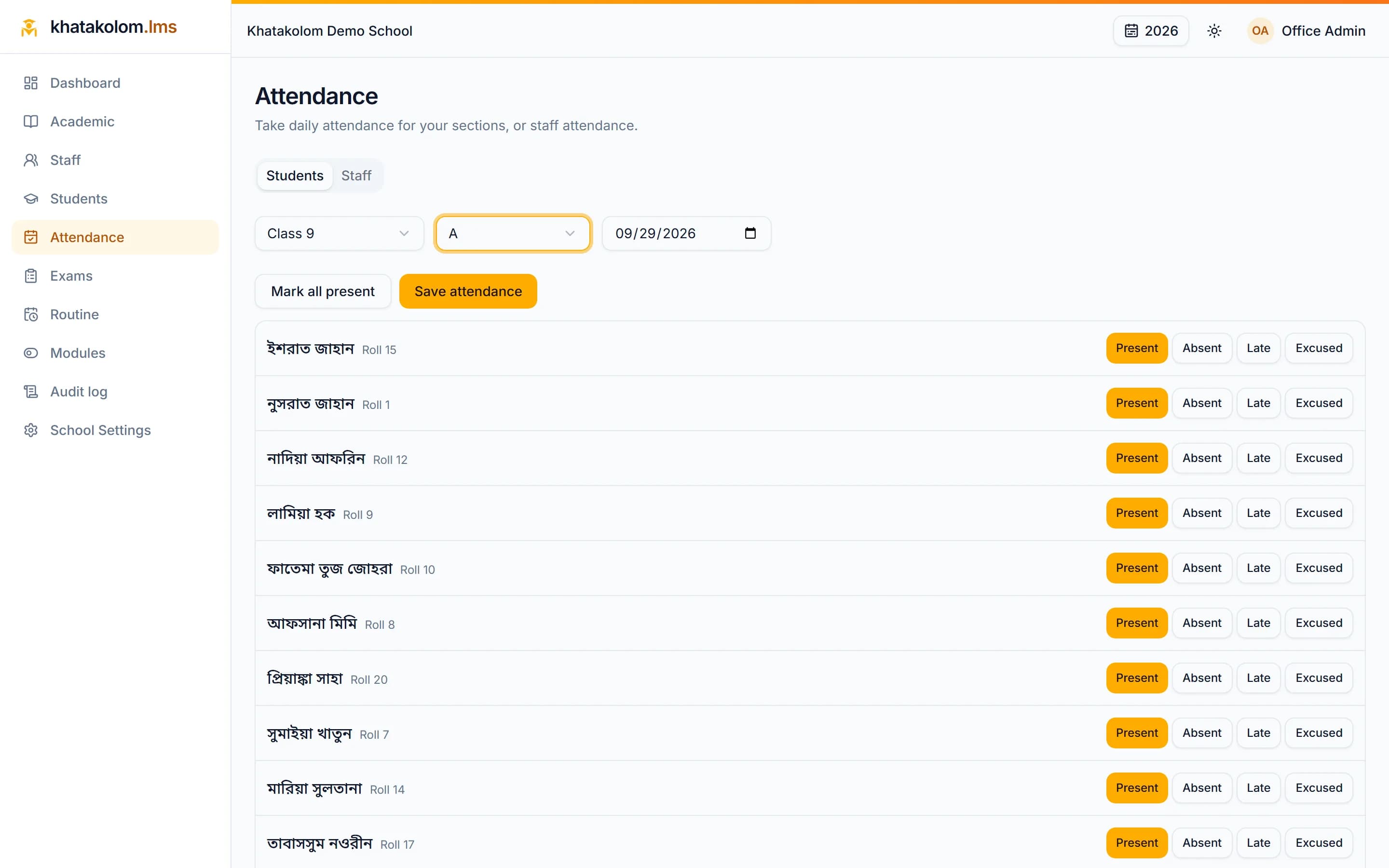This screenshot has height=868, width=1389.
Task: Open Exams in the sidebar
Action: pyautogui.click(x=115, y=276)
